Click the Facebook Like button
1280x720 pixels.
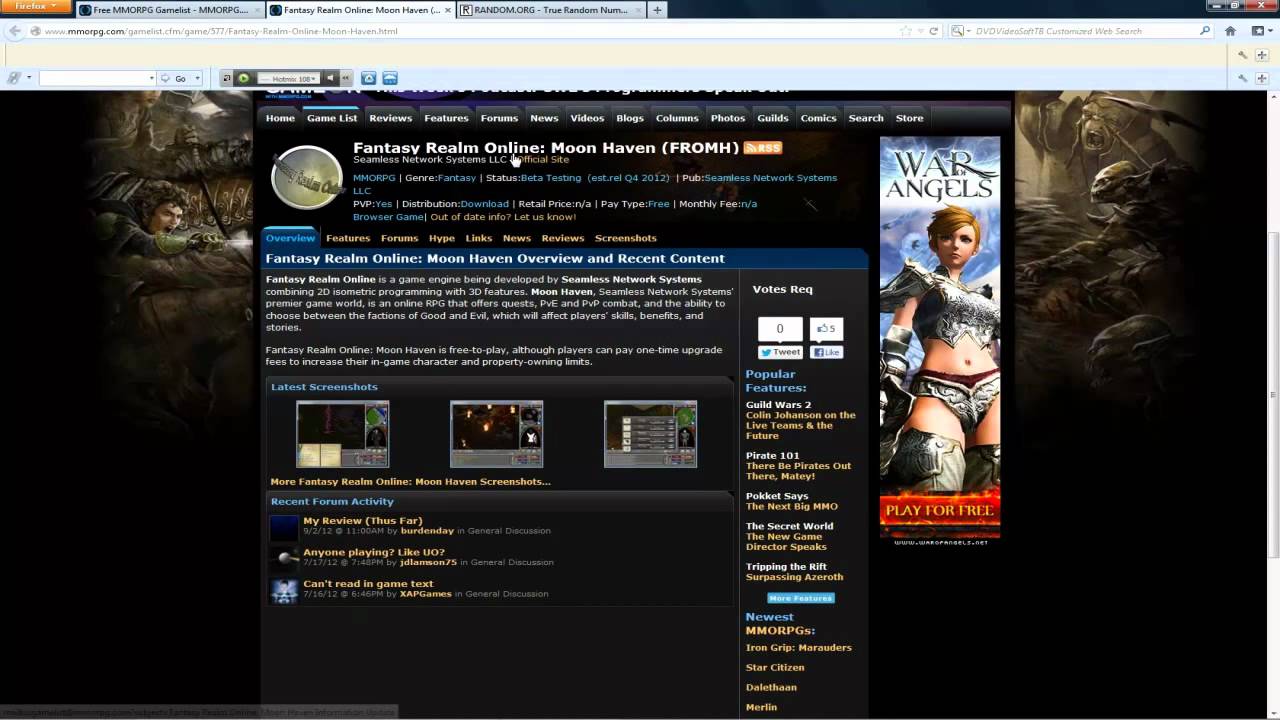click(826, 352)
